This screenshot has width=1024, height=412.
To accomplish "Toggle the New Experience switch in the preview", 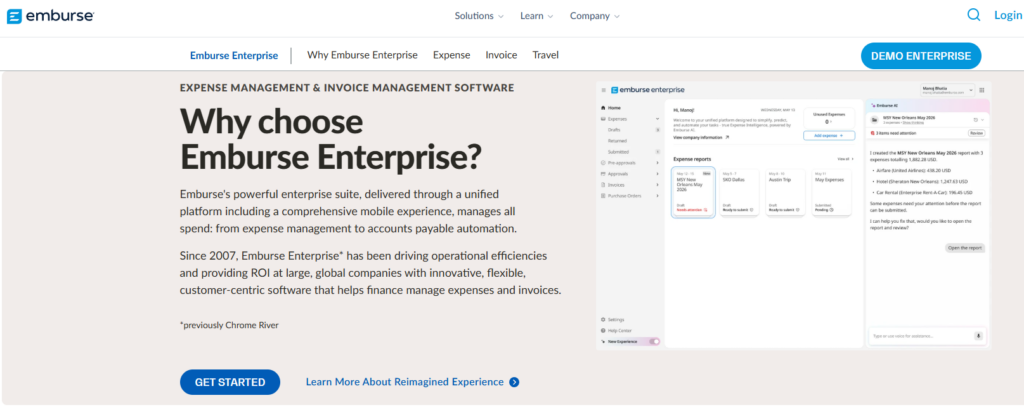I will (654, 341).
